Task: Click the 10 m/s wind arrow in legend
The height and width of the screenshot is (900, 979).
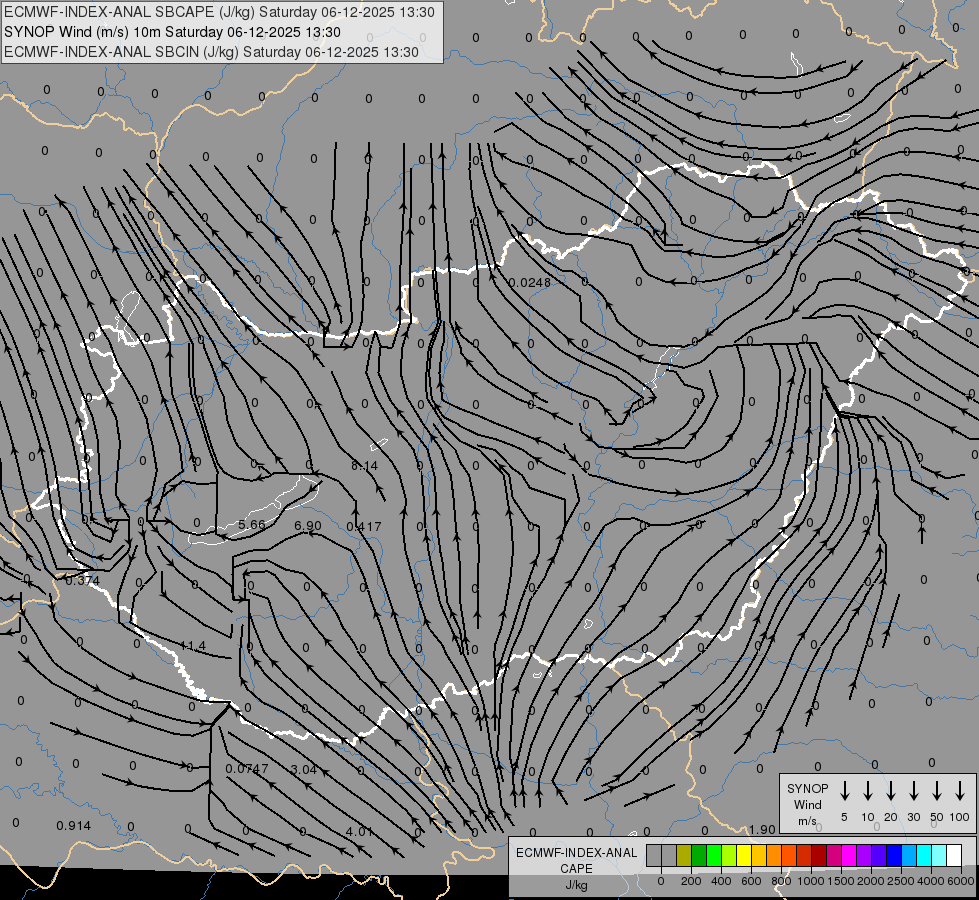Action: point(868,791)
